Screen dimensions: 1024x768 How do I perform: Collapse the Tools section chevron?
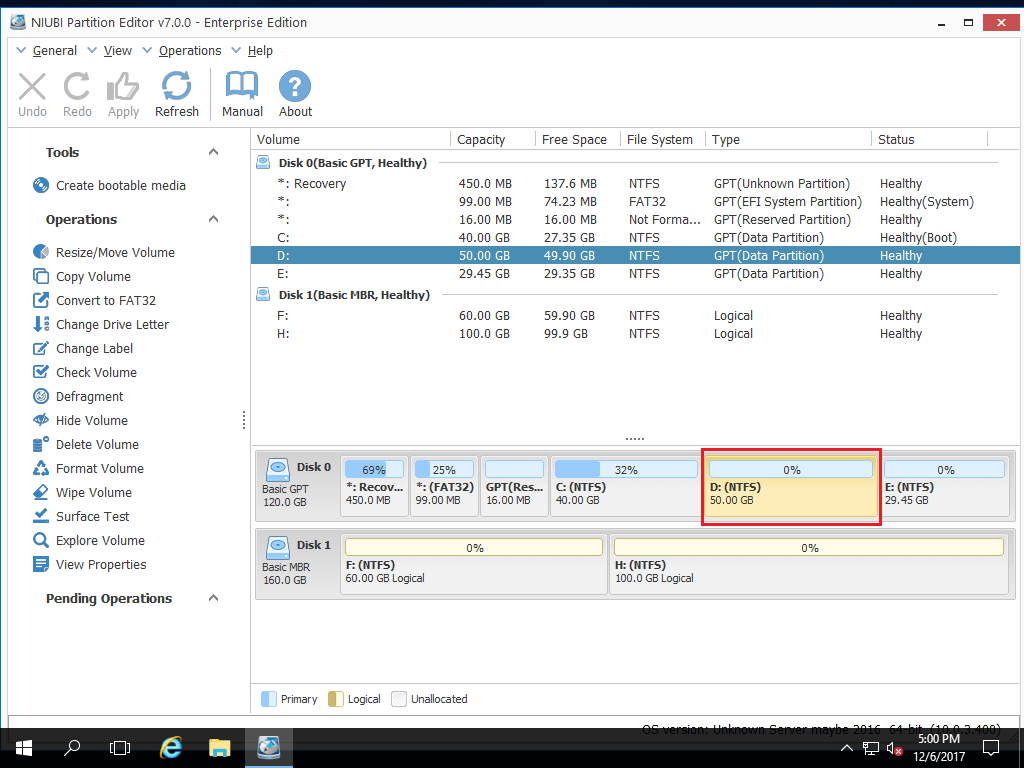coord(213,152)
